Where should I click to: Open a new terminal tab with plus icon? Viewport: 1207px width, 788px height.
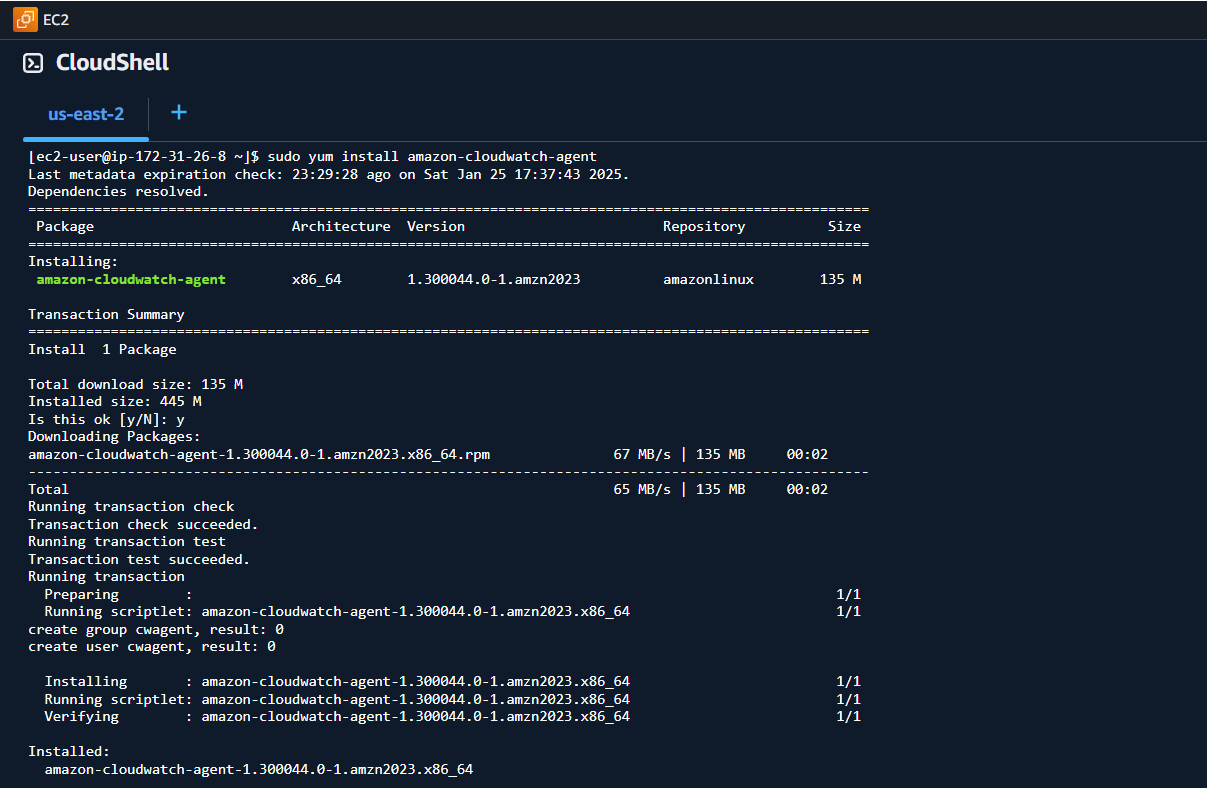(179, 112)
